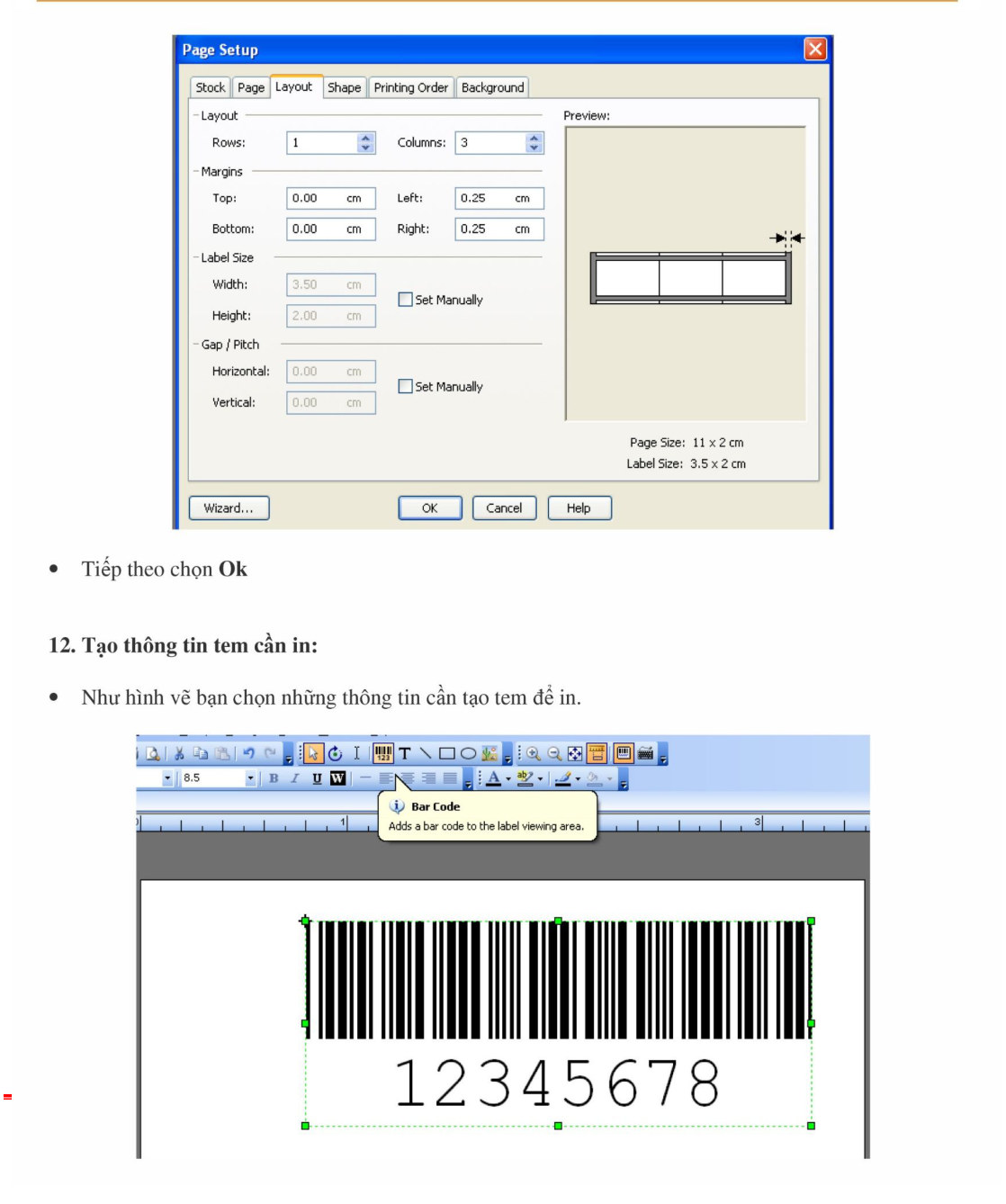This screenshot has width=1006, height=1204.
Task: Select the Rectangle shape tool
Action: click(x=446, y=754)
